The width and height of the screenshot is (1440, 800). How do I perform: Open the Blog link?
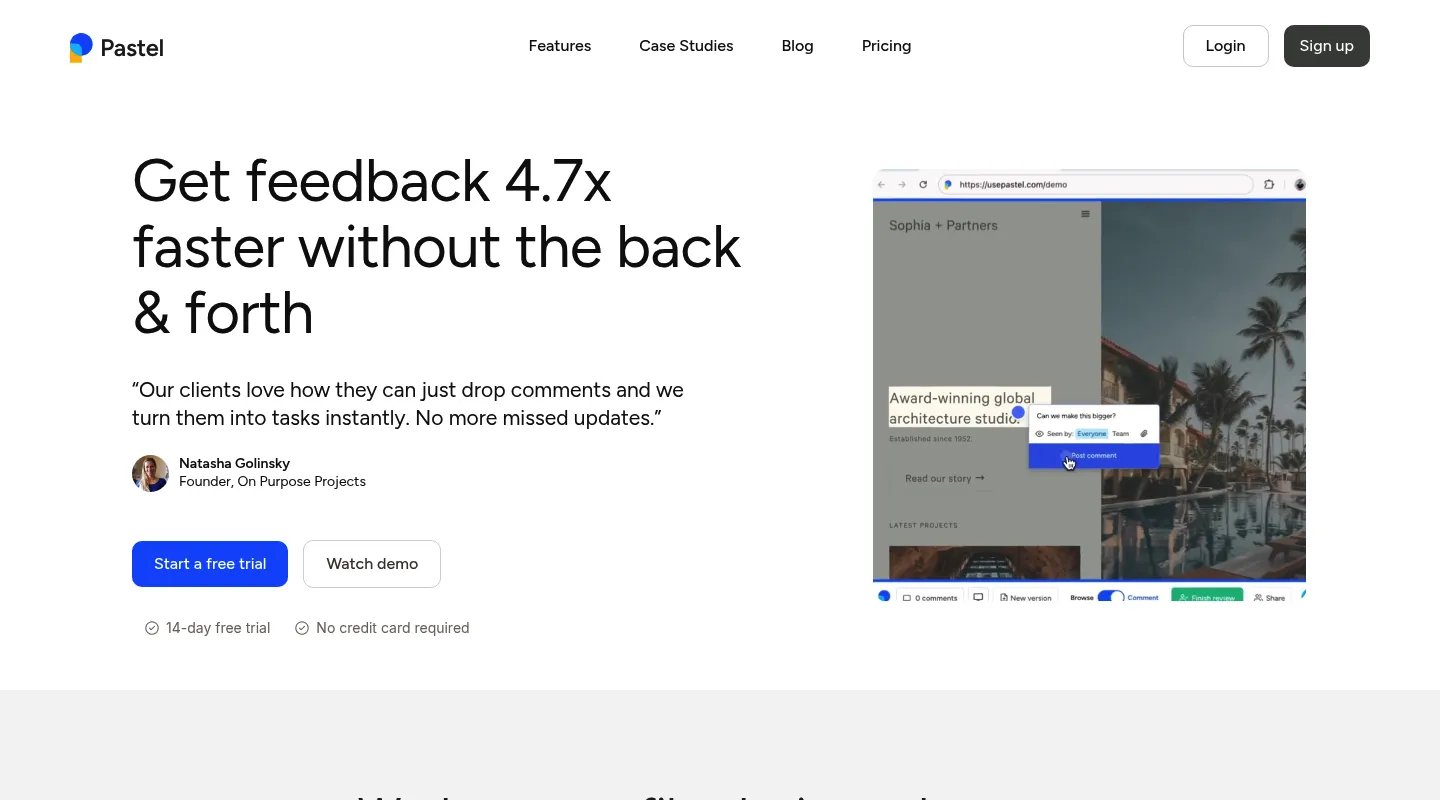tap(797, 46)
